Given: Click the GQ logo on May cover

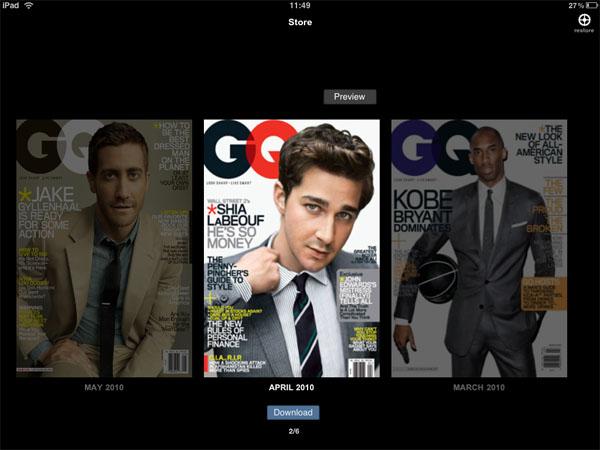Looking at the screenshot, I should tap(59, 147).
